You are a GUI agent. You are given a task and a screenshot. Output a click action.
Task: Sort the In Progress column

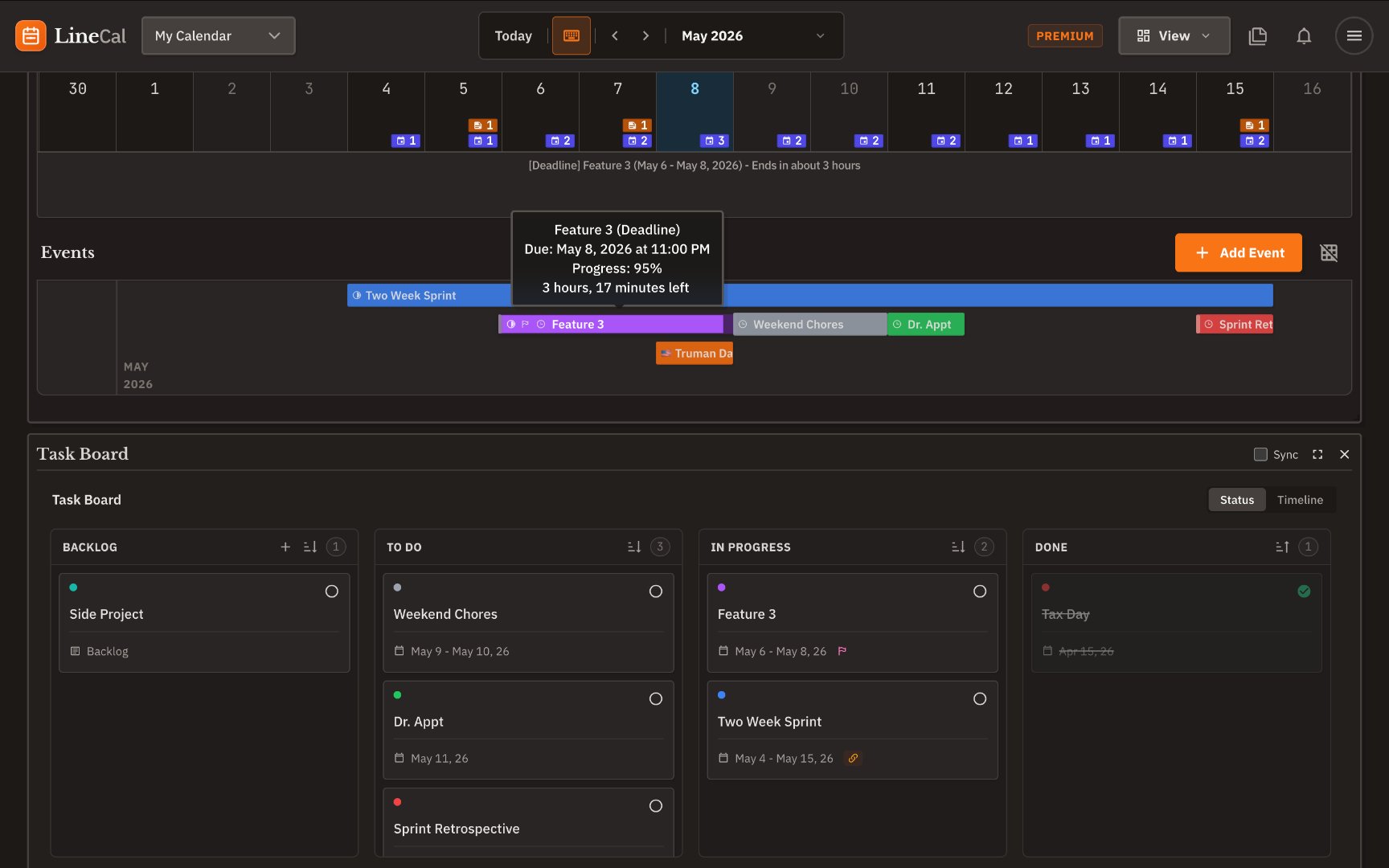pyautogui.click(x=958, y=547)
